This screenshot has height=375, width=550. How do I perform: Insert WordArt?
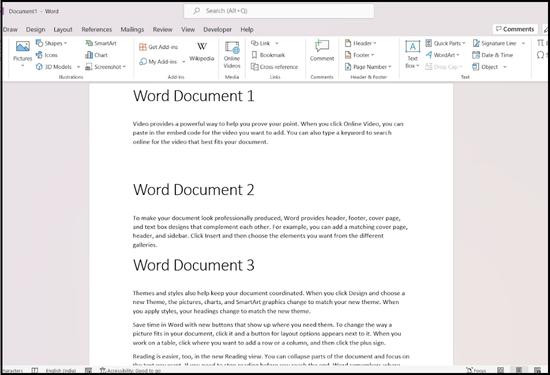click(443, 55)
